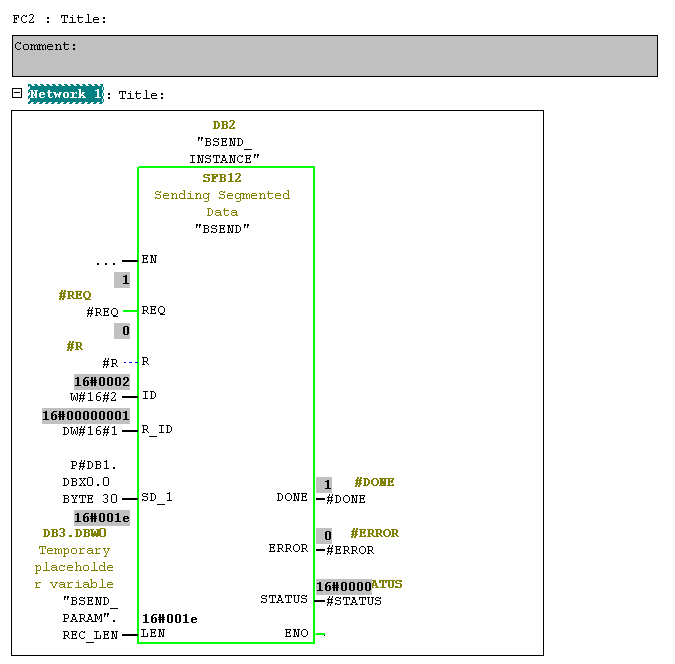Click inside the gray Comment field
Screen dimensions: 675x664
tap(334, 57)
